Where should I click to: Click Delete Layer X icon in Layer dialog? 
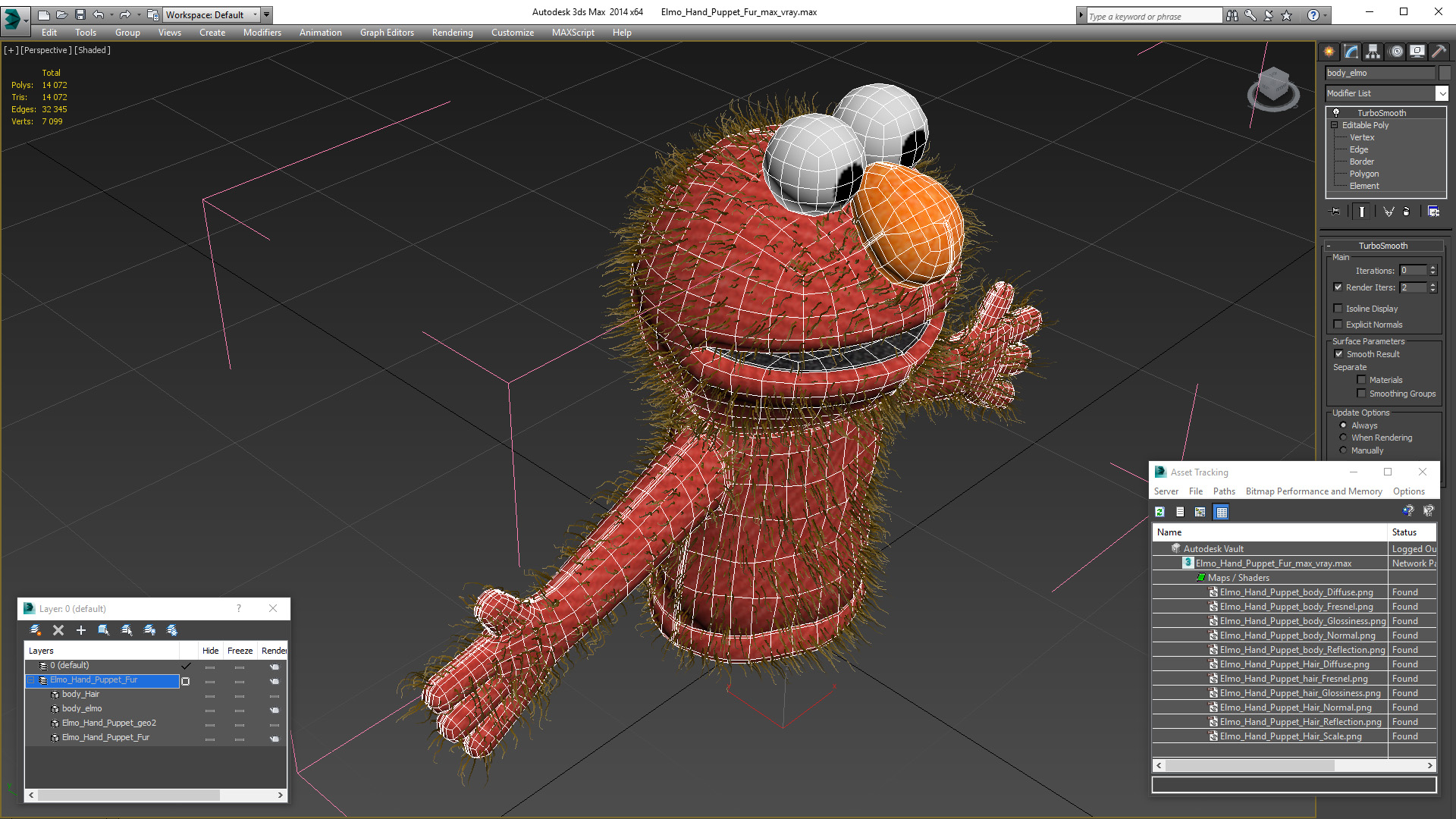point(58,630)
